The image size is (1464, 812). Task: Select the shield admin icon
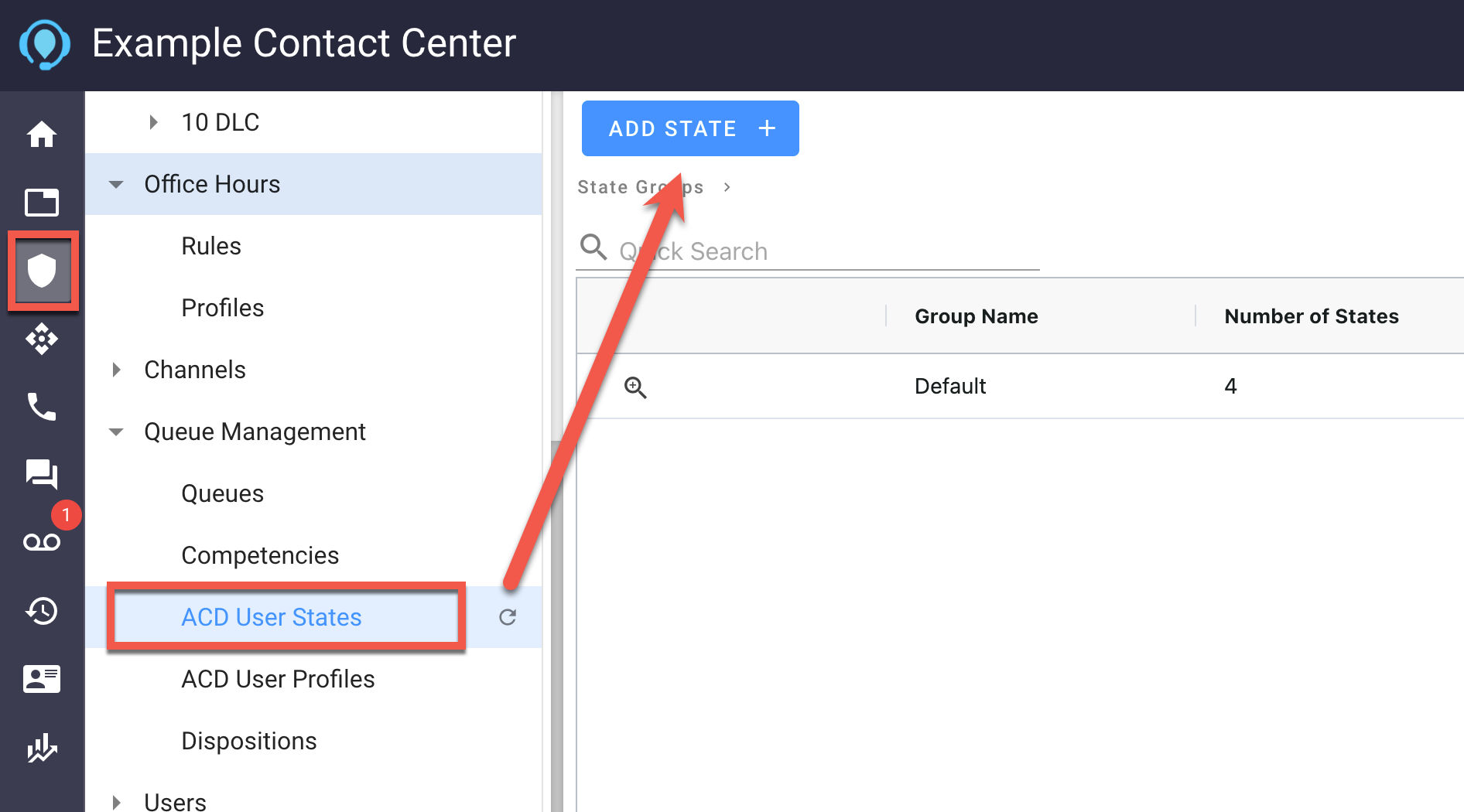click(42, 271)
